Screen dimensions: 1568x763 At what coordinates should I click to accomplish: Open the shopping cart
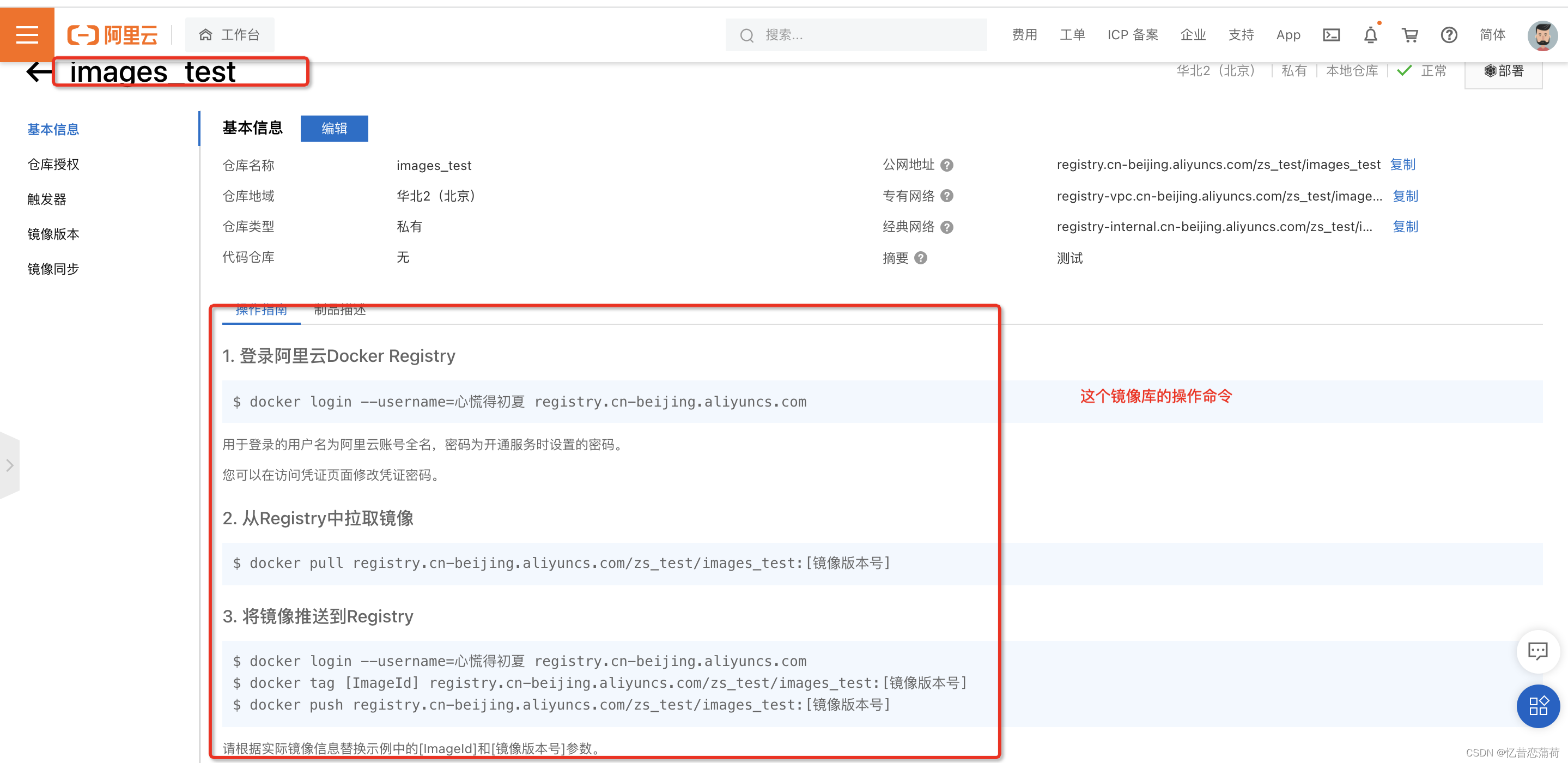(x=1410, y=35)
